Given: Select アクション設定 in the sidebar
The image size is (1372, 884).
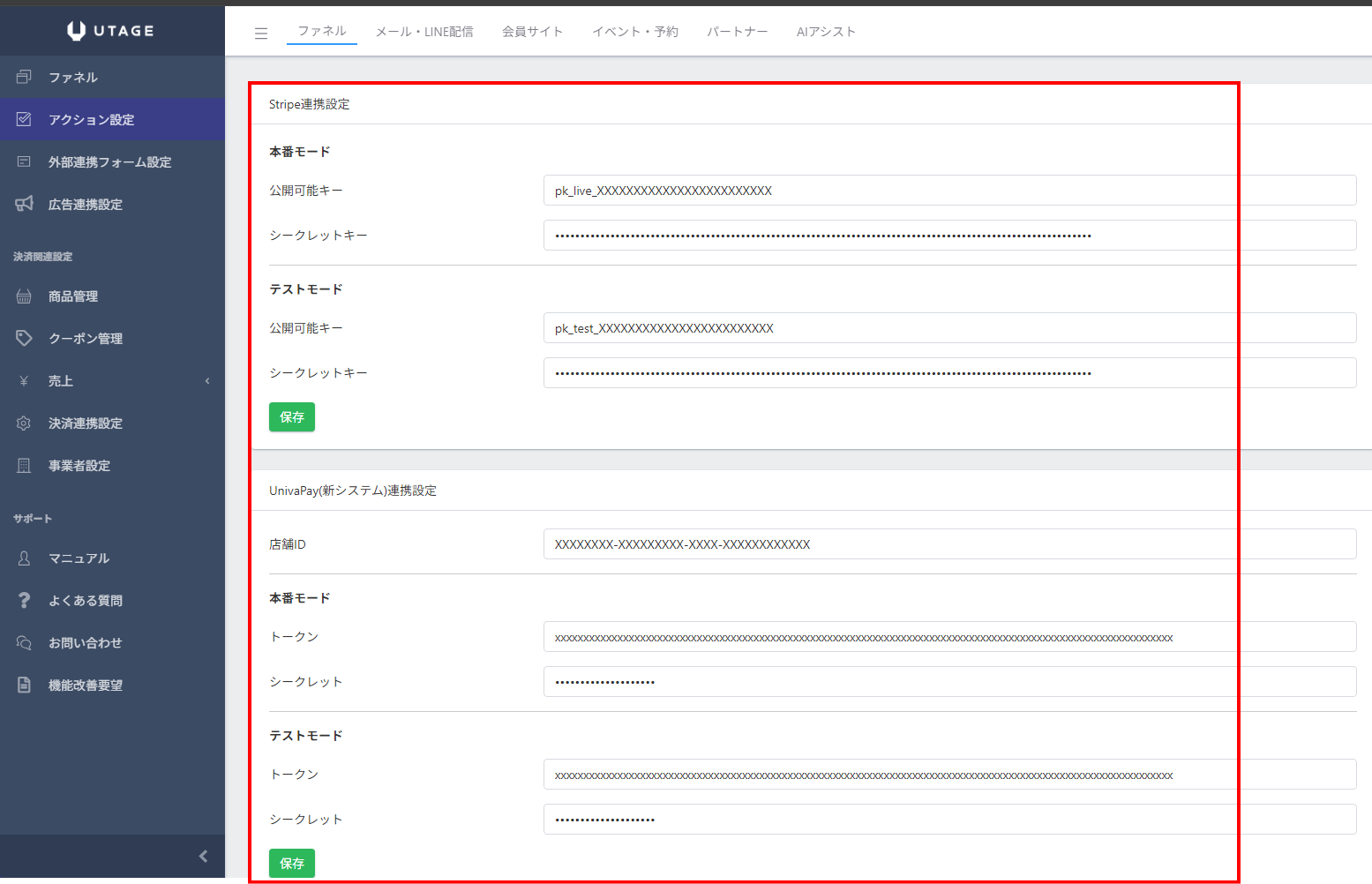Looking at the screenshot, I should coord(112,119).
